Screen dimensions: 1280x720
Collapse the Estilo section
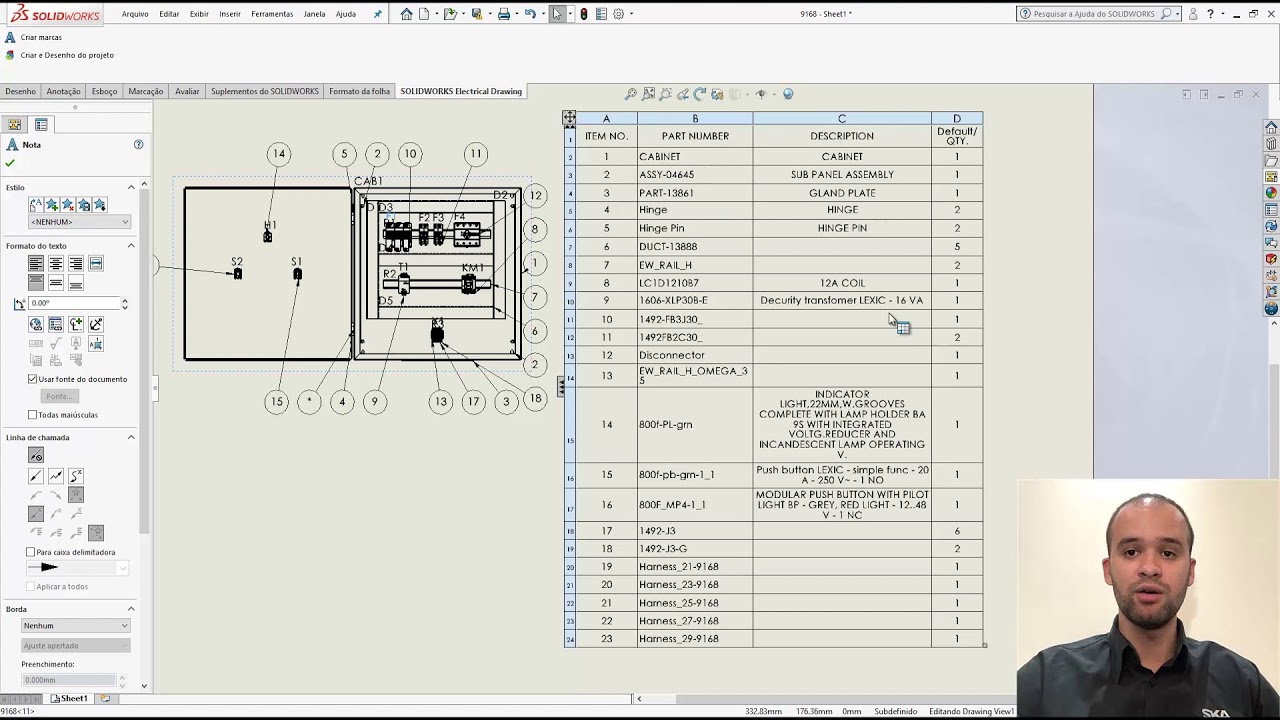tap(131, 188)
